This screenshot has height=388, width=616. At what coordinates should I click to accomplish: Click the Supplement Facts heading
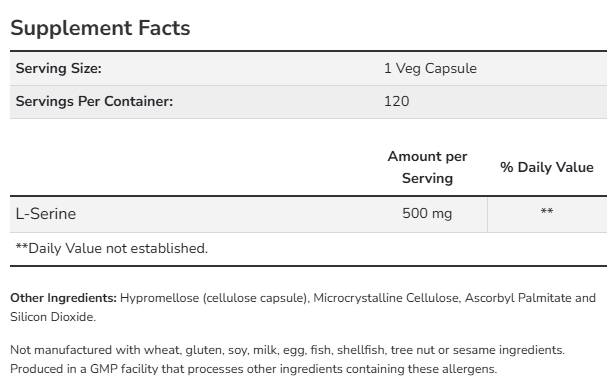click(100, 28)
